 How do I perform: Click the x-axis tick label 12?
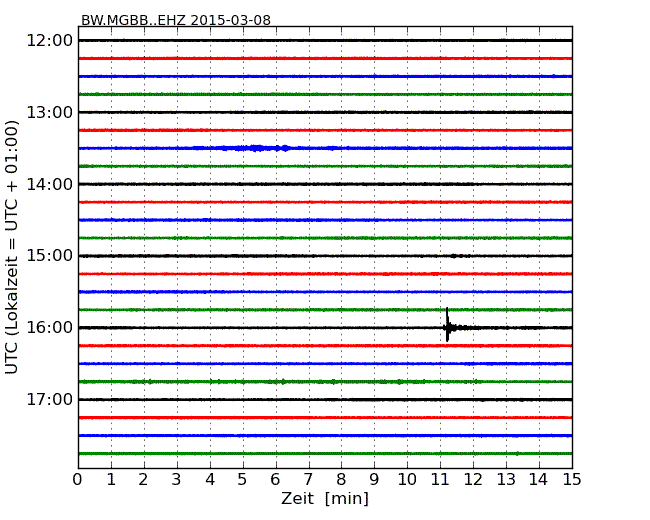473,480
